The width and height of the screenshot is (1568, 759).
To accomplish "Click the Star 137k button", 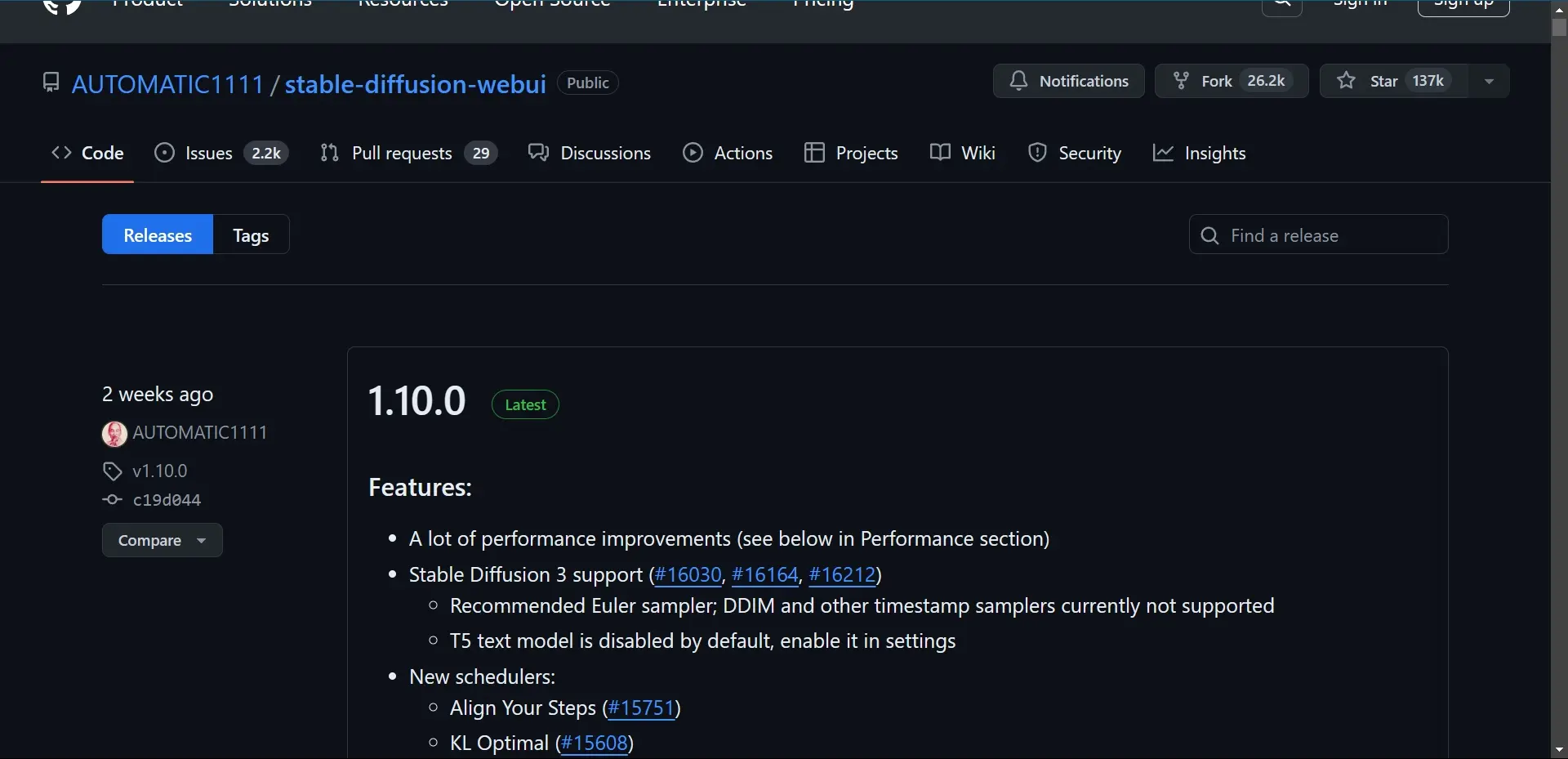I will [1394, 81].
